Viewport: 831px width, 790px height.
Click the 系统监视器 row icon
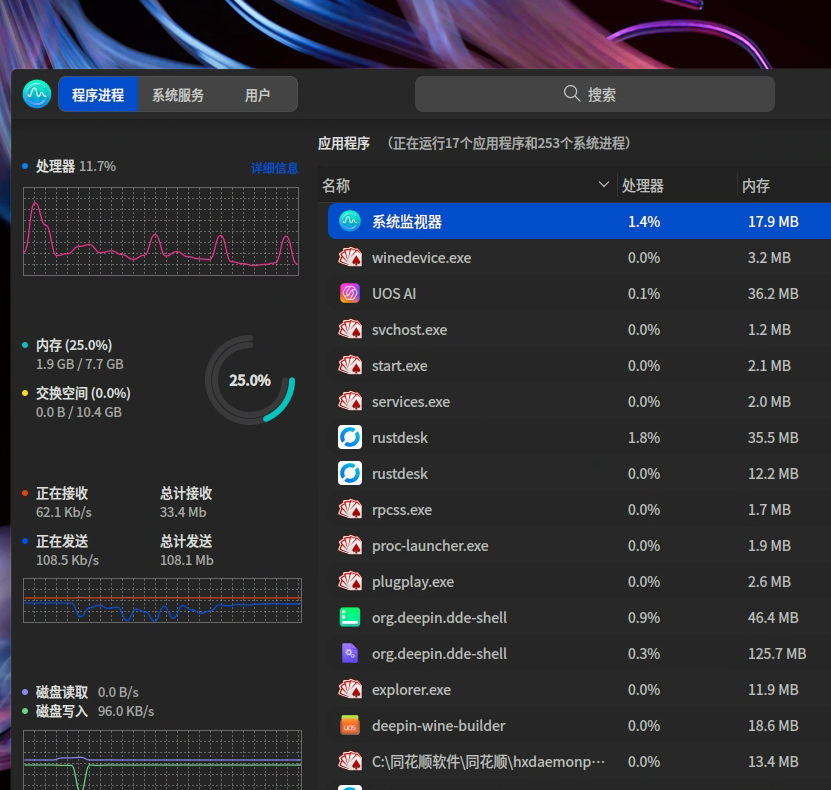tap(350, 221)
